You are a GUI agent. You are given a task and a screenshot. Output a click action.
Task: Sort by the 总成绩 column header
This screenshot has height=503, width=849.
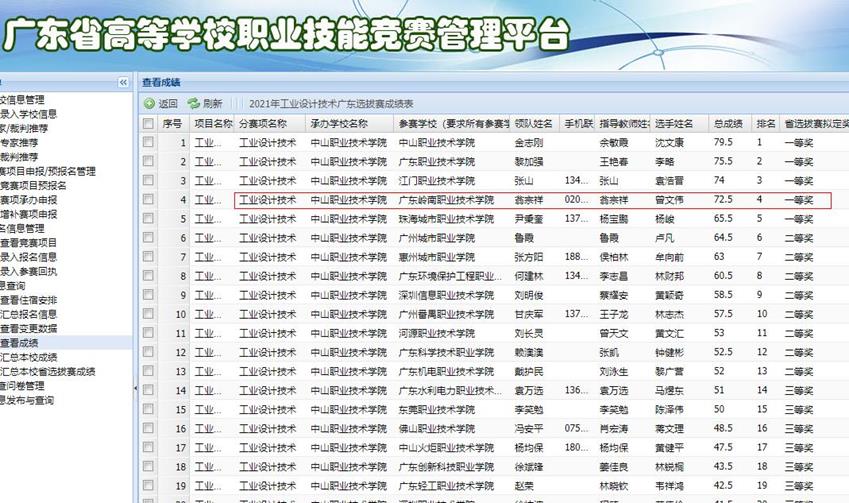click(x=727, y=124)
